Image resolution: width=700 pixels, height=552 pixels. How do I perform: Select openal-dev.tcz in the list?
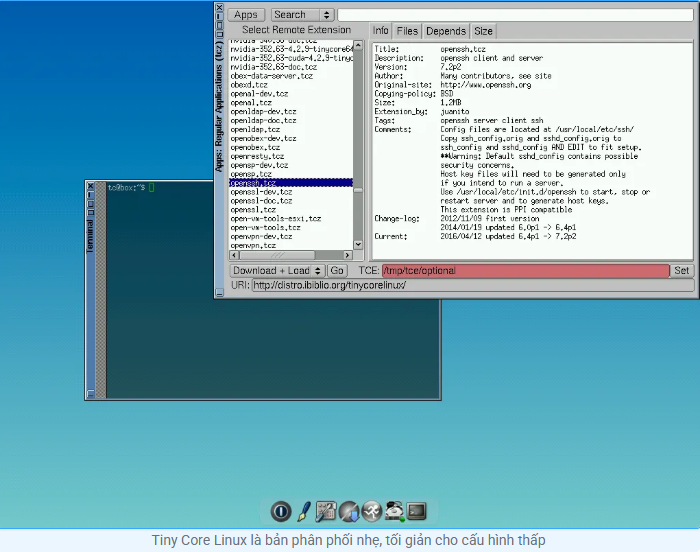tap(291, 94)
